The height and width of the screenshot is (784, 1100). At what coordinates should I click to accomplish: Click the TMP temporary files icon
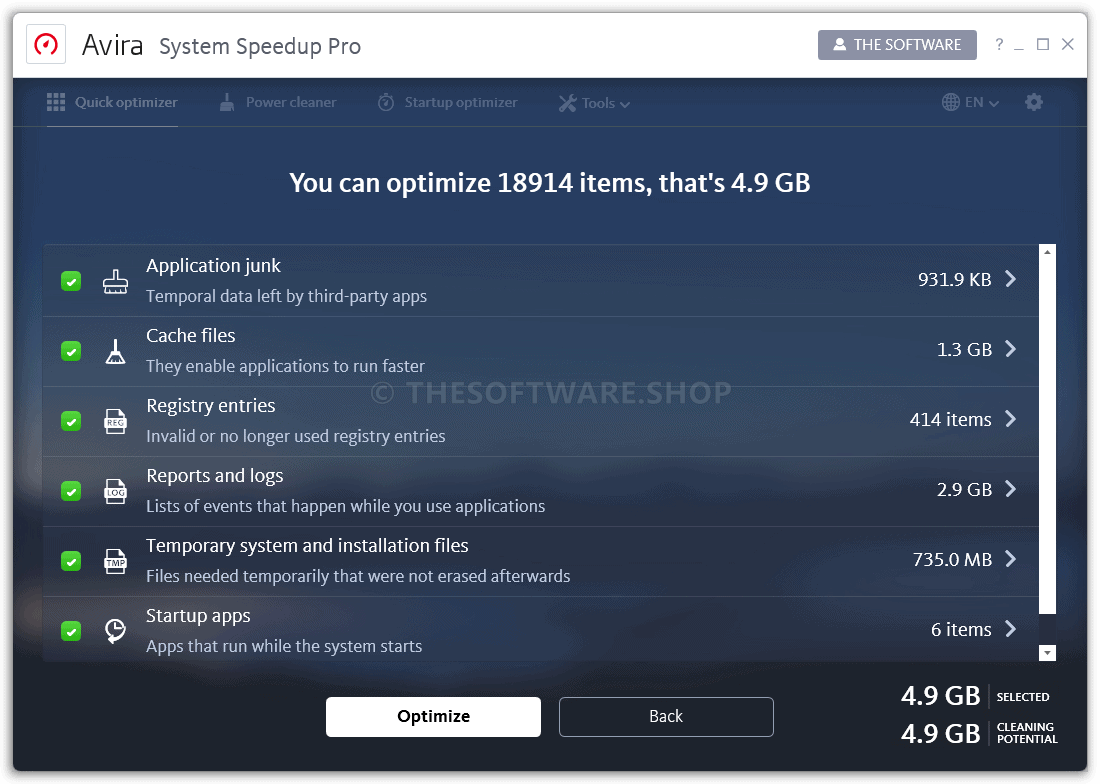pos(115,562)
